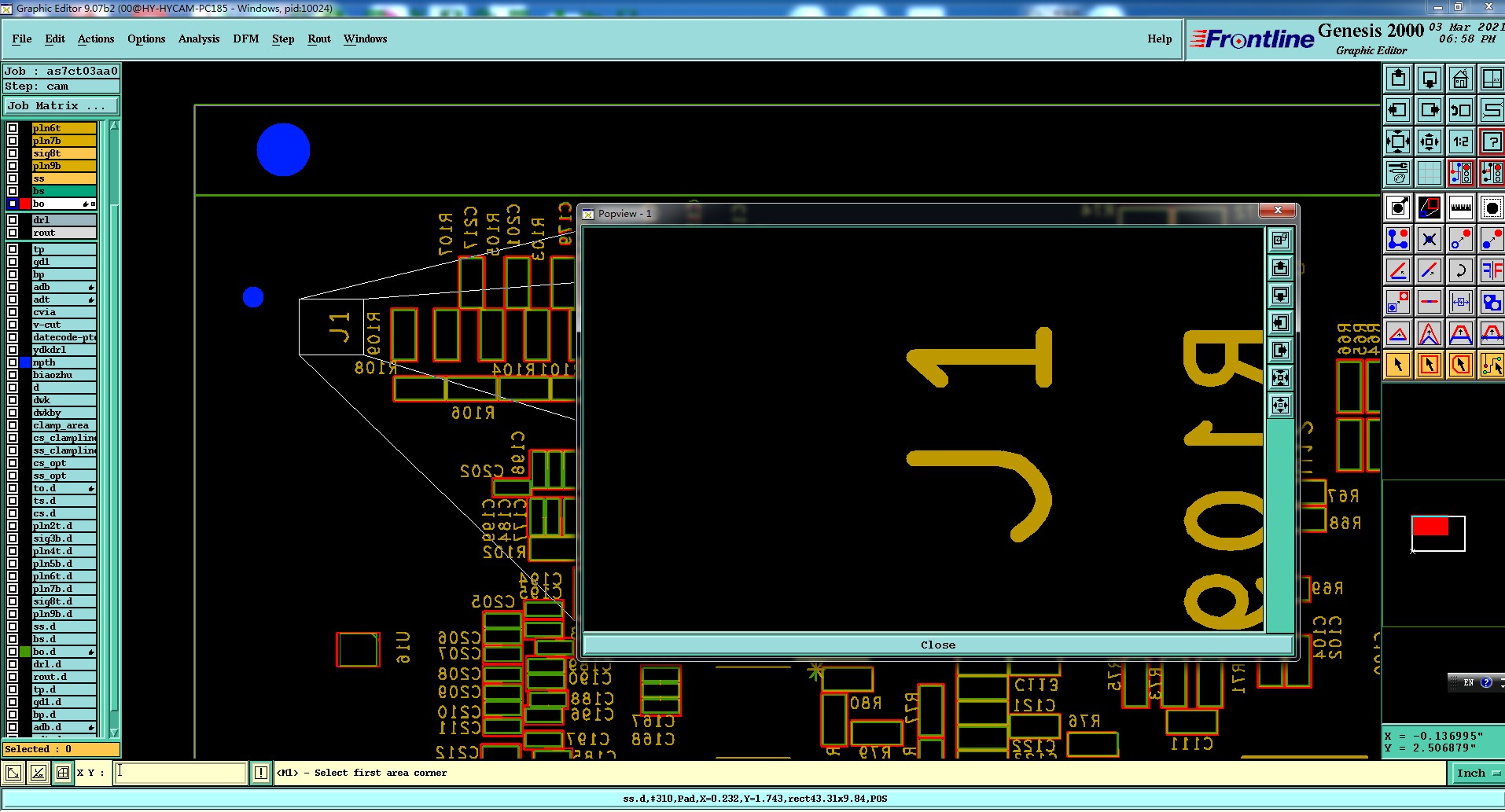Click the Step menu

283,39
